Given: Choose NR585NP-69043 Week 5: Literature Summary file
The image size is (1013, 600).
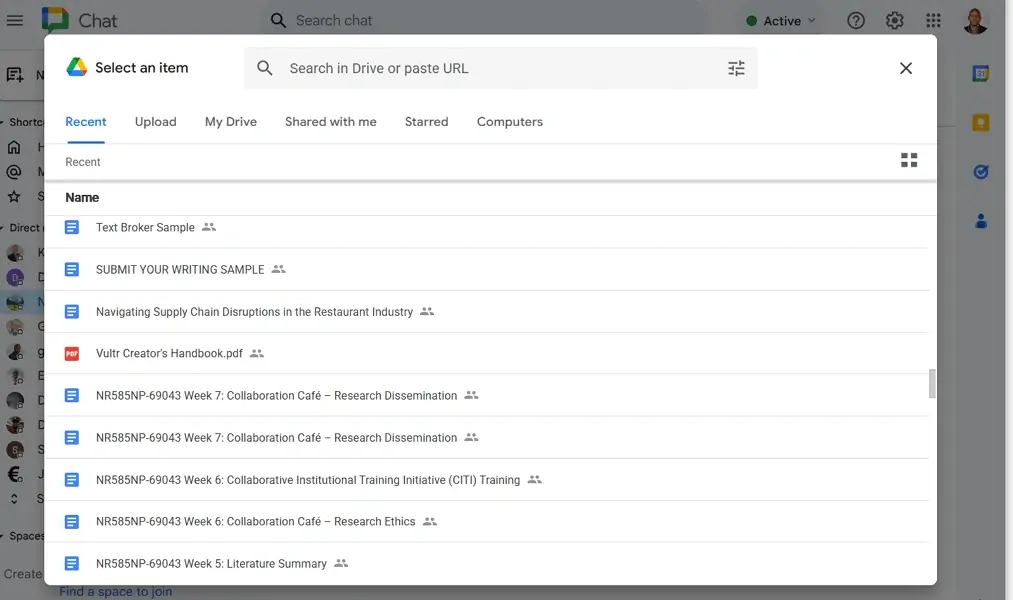Looking at the screenshot, I should (211, 564).
